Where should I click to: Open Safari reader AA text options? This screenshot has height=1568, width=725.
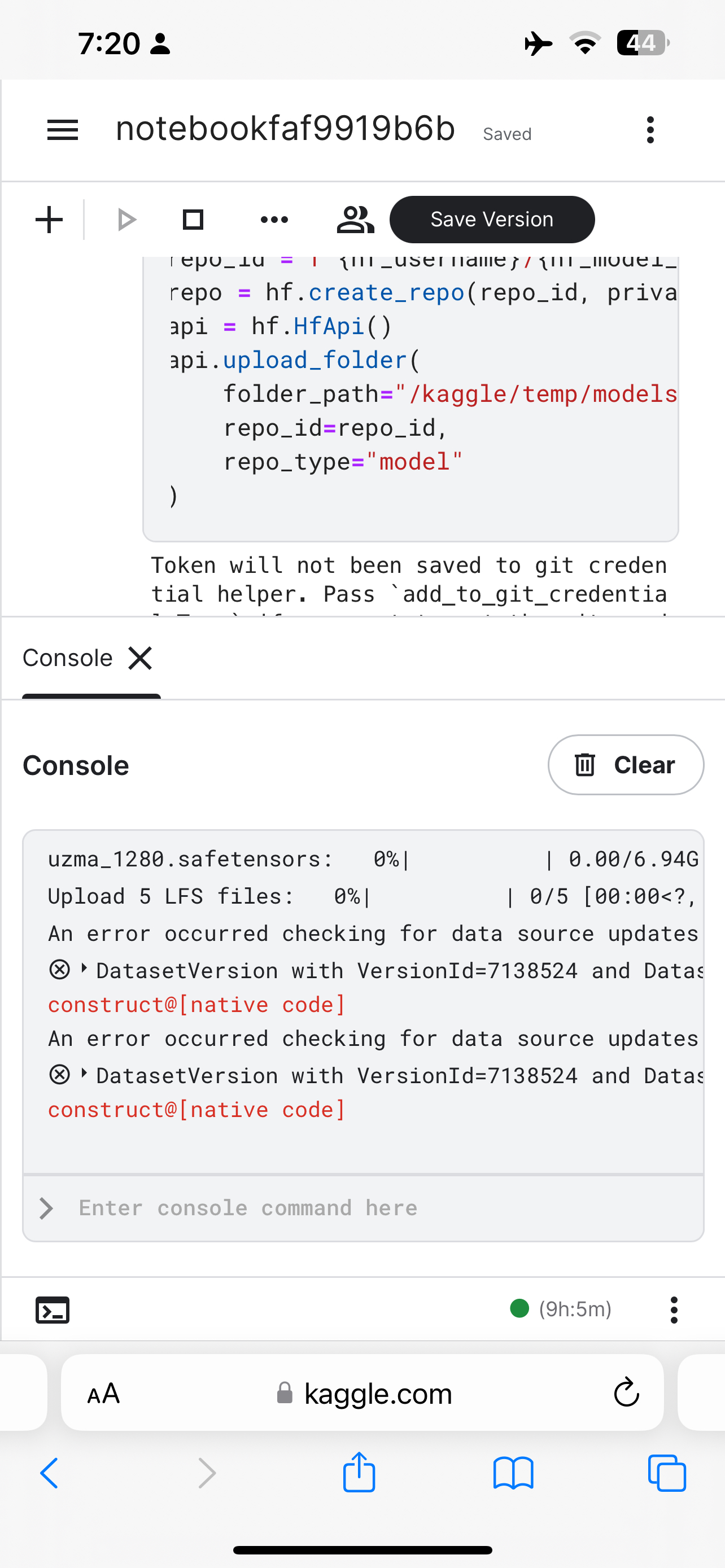[103, 1392]
